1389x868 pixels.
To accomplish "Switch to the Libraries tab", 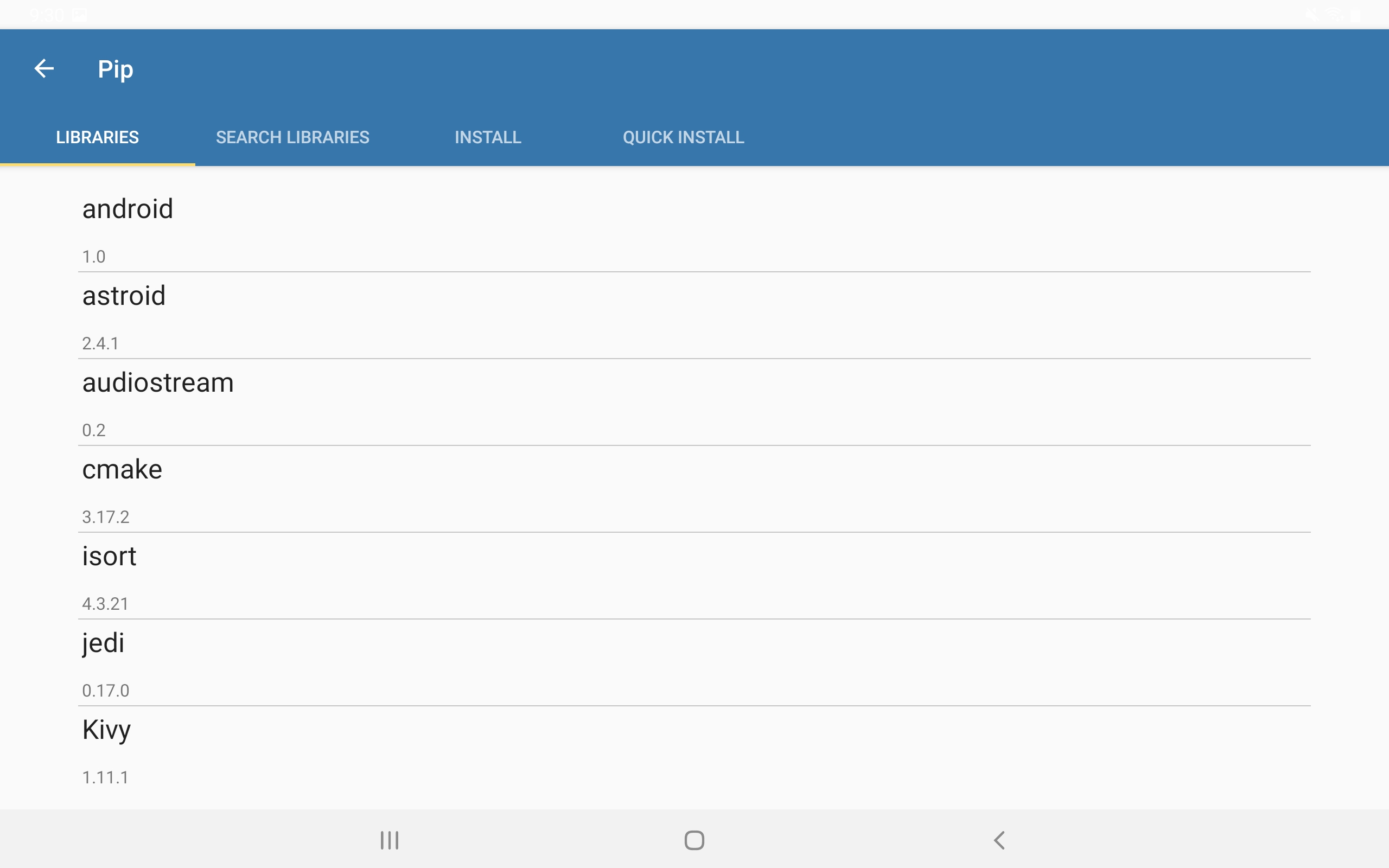I will [x=97, y=137].
